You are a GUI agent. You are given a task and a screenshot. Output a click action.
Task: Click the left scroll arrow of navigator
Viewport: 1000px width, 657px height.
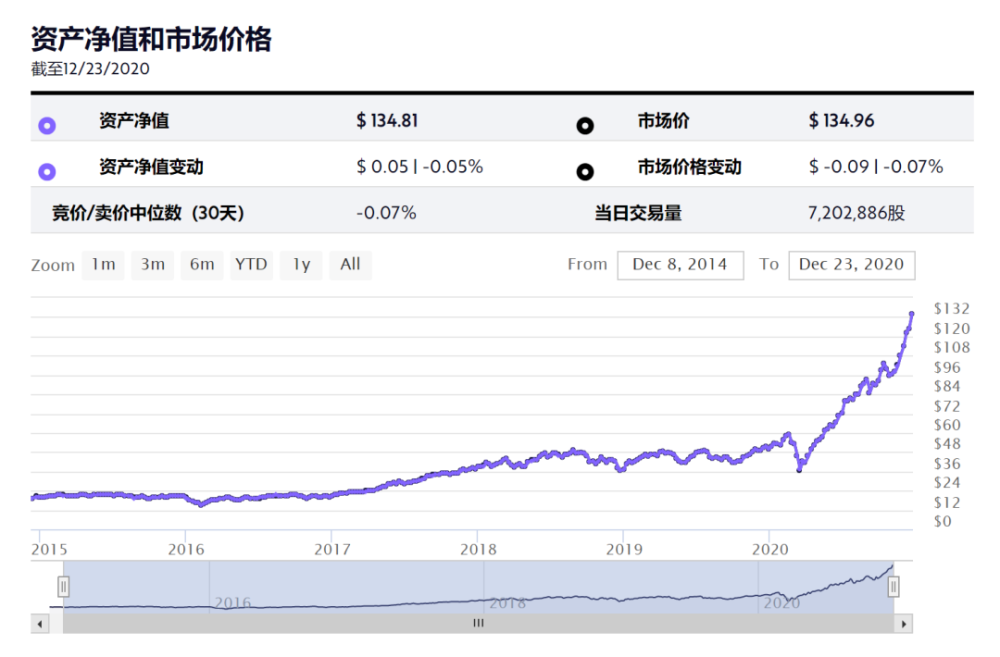coord(40,624)
